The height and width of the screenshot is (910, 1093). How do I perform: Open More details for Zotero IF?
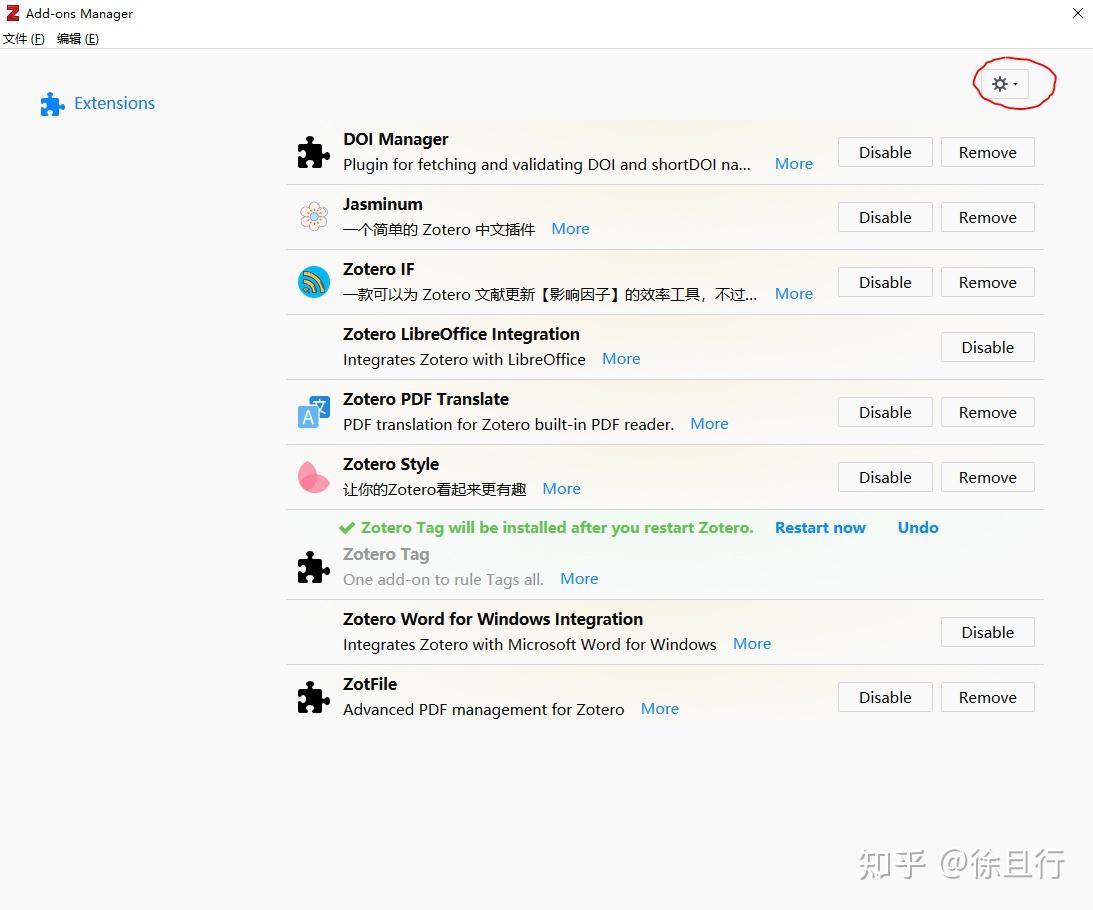pos(793,293)
